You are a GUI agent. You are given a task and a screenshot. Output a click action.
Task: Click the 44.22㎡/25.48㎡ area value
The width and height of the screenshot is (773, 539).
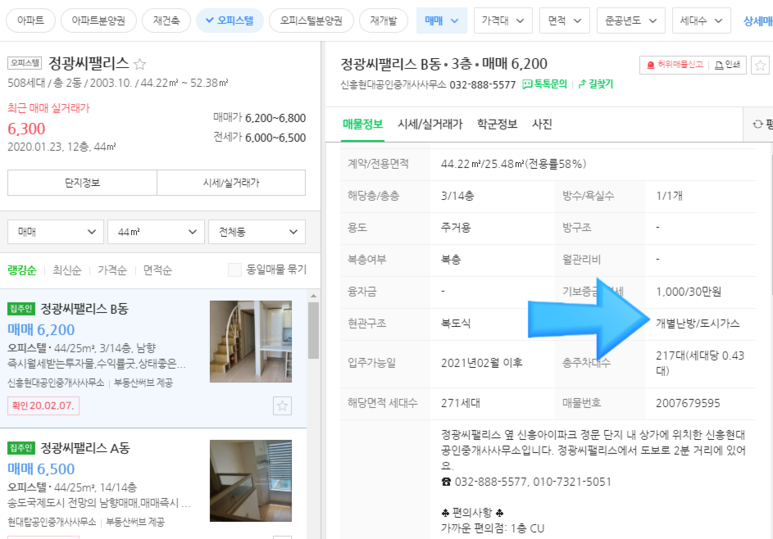click(x=513, y=164)
